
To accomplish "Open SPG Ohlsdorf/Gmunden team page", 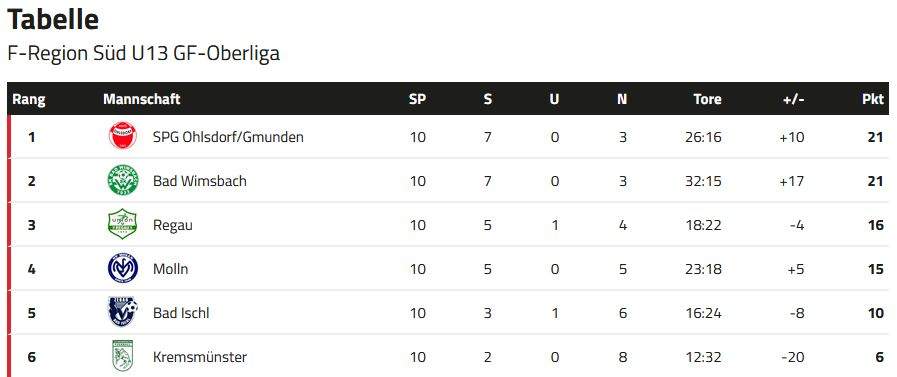I will tap(228, 137).
